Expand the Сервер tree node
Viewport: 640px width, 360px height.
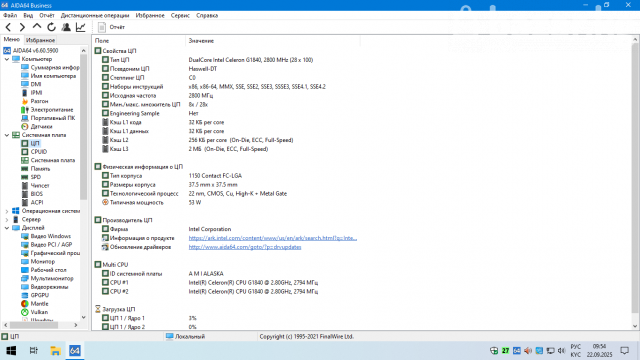(7, 220)
